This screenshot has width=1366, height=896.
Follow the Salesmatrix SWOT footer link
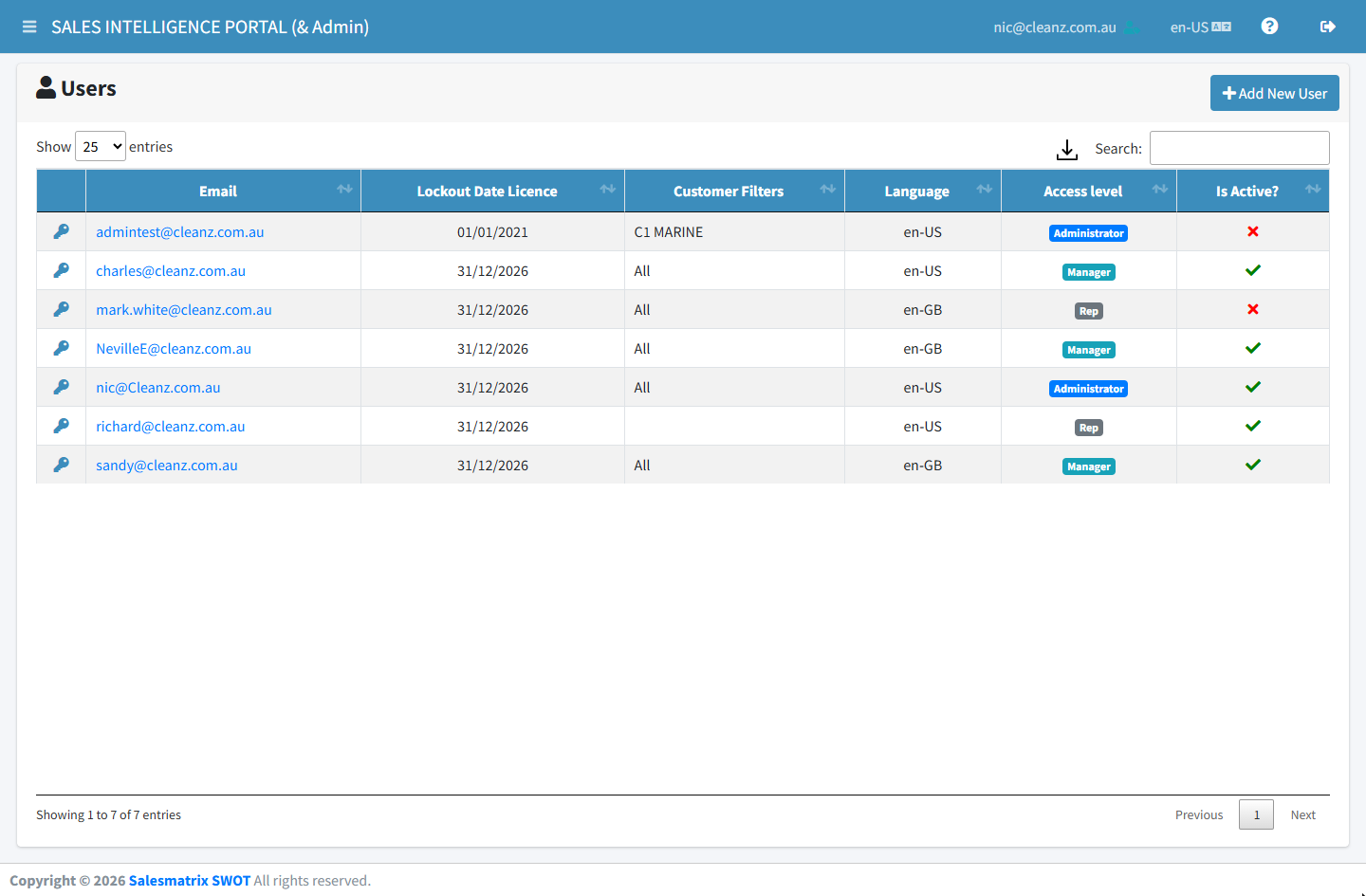coord(190,881)
